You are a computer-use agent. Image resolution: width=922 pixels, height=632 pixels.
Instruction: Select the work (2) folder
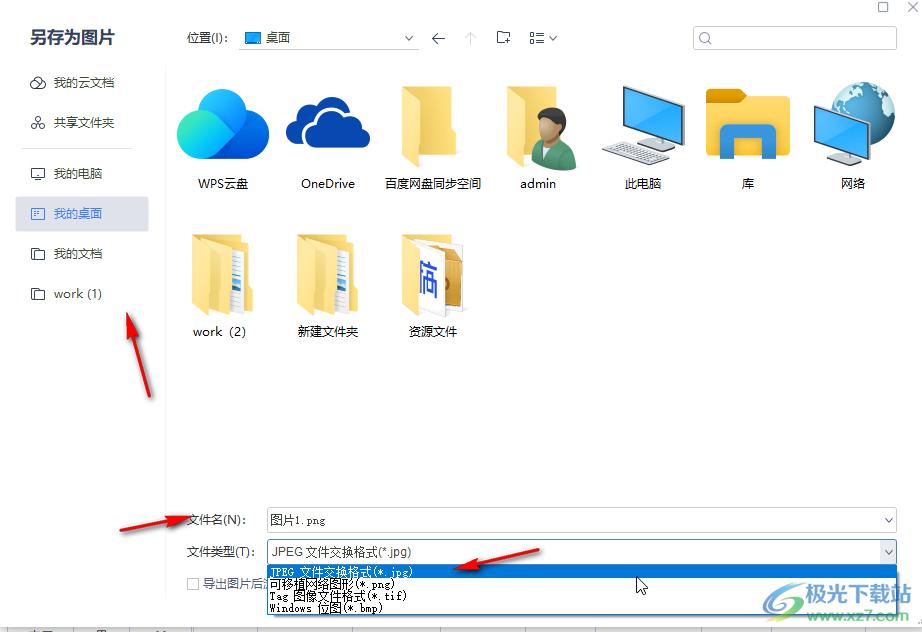pyautogui.click(x=221, y=275)
